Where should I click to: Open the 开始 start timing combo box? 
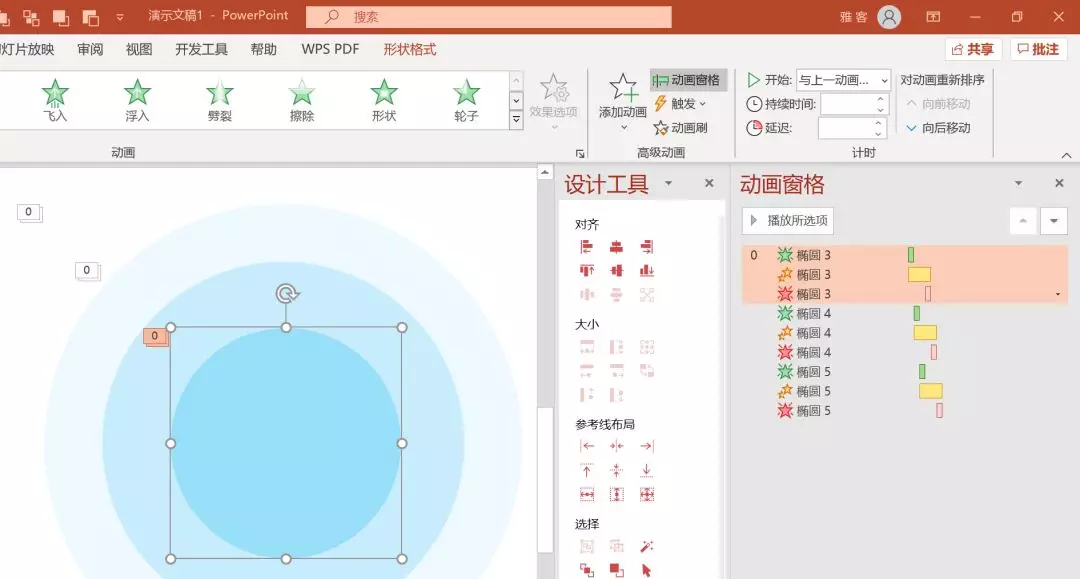point(843,80)
